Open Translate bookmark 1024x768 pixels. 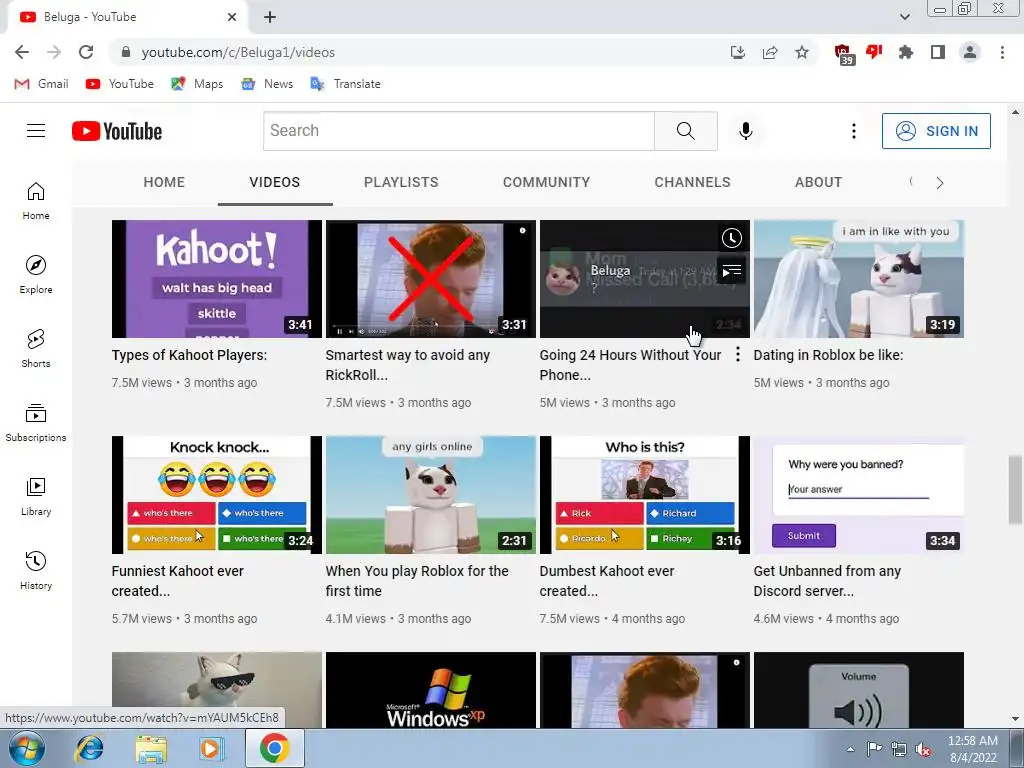click(345, 84)
